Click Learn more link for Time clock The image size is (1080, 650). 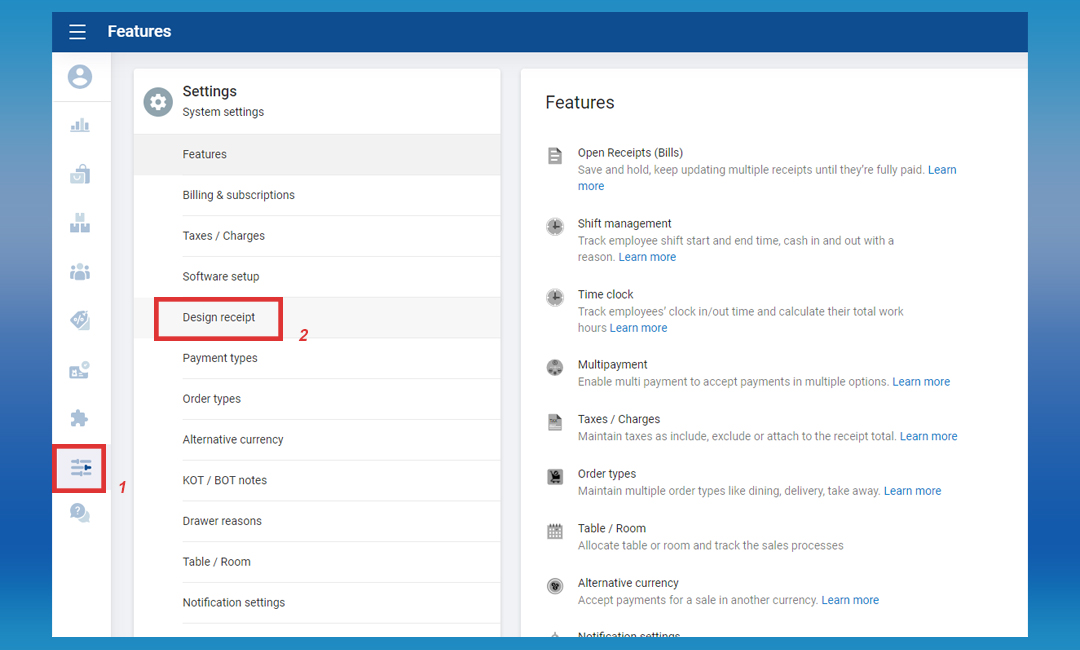(638, 328)
